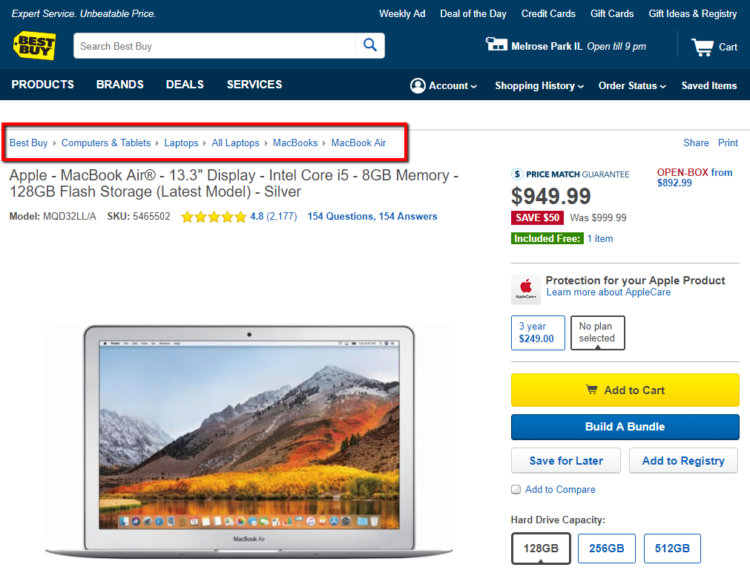
Task: Click the yellow star rating
Action: pos(213,216)
